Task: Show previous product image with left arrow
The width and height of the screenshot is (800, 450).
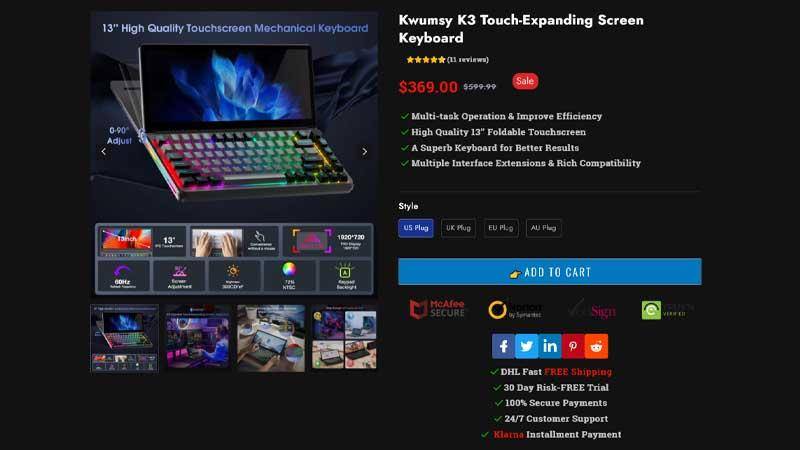Action: coord(104,152)
